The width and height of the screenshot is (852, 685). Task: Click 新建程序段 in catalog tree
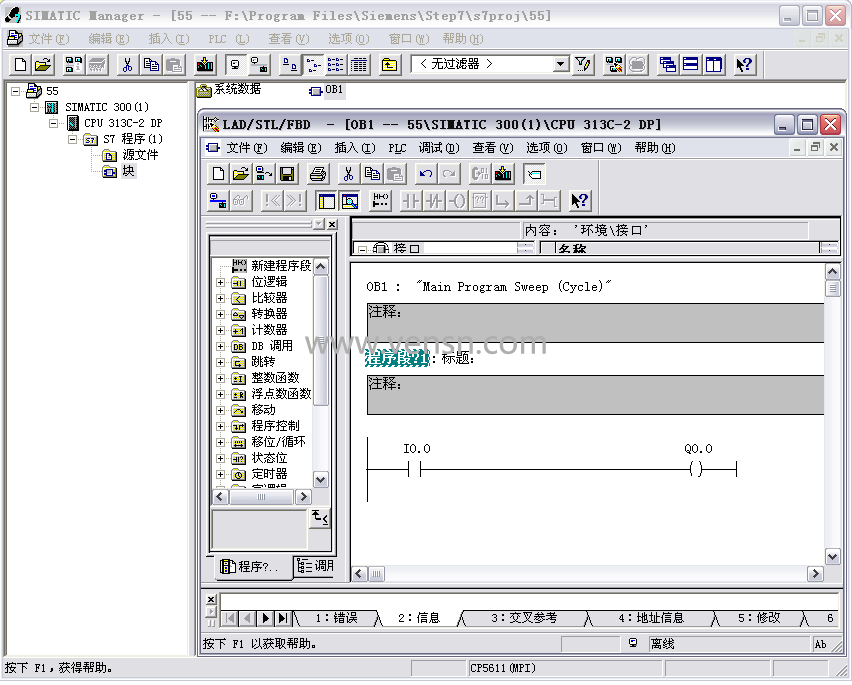tap(281, 266)
